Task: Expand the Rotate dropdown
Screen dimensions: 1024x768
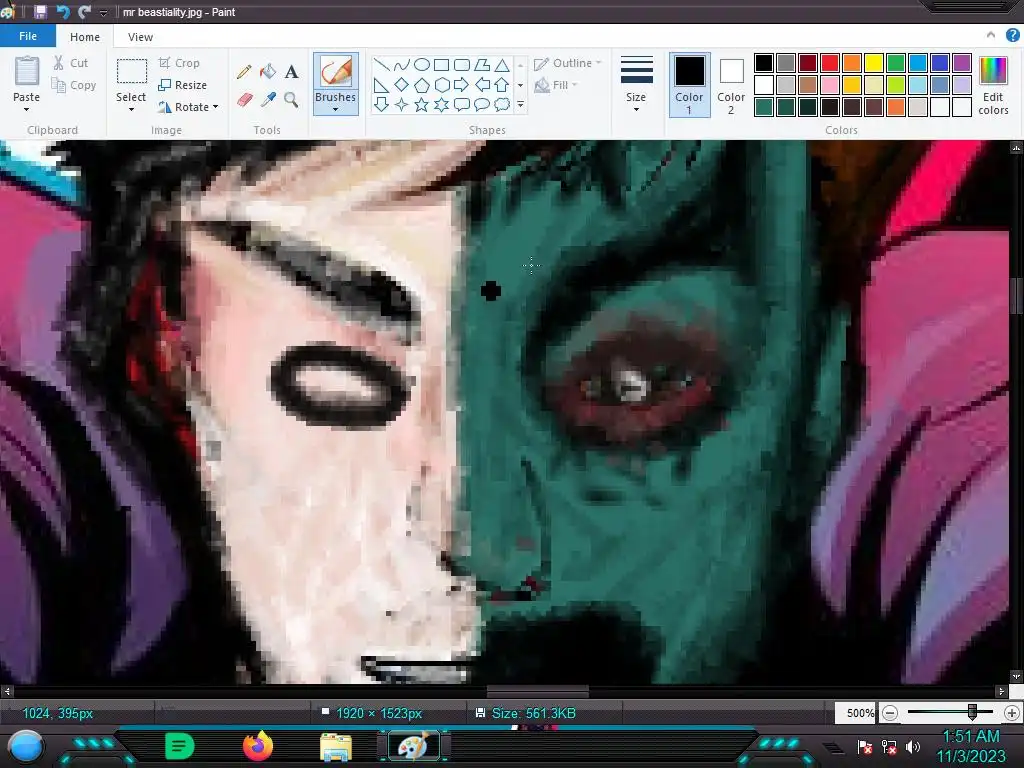Action: (216, 106)
